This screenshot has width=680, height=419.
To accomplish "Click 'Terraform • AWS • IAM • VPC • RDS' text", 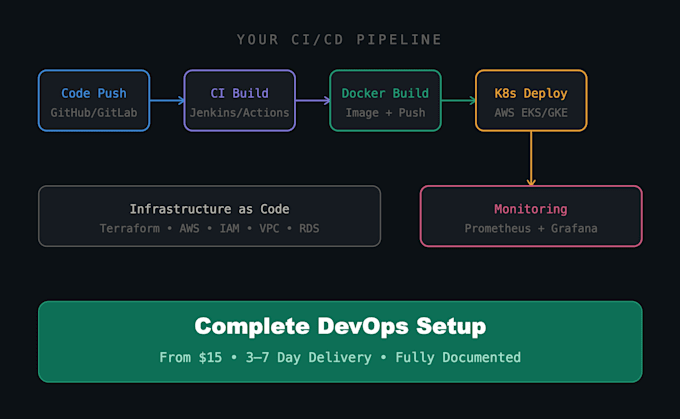I will (x=209, y=229).
